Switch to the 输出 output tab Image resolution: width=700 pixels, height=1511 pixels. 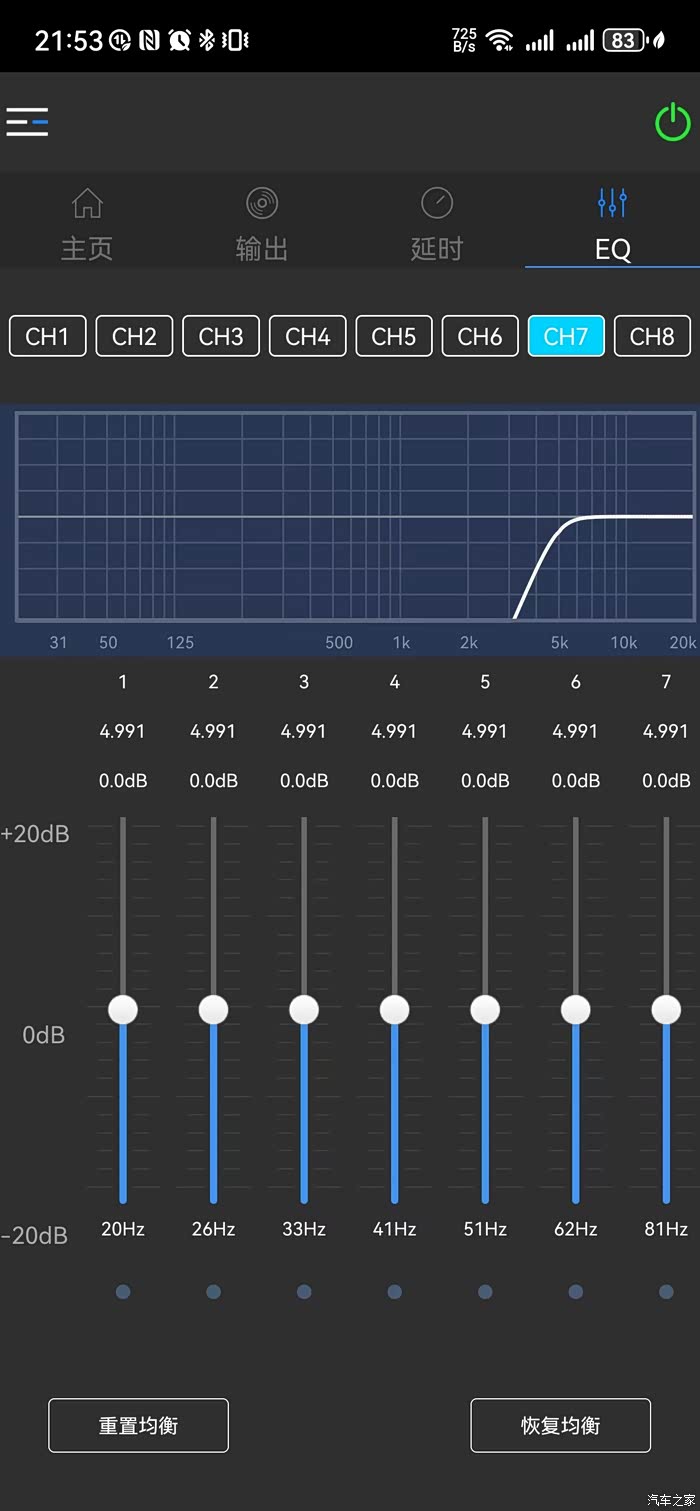262,225
